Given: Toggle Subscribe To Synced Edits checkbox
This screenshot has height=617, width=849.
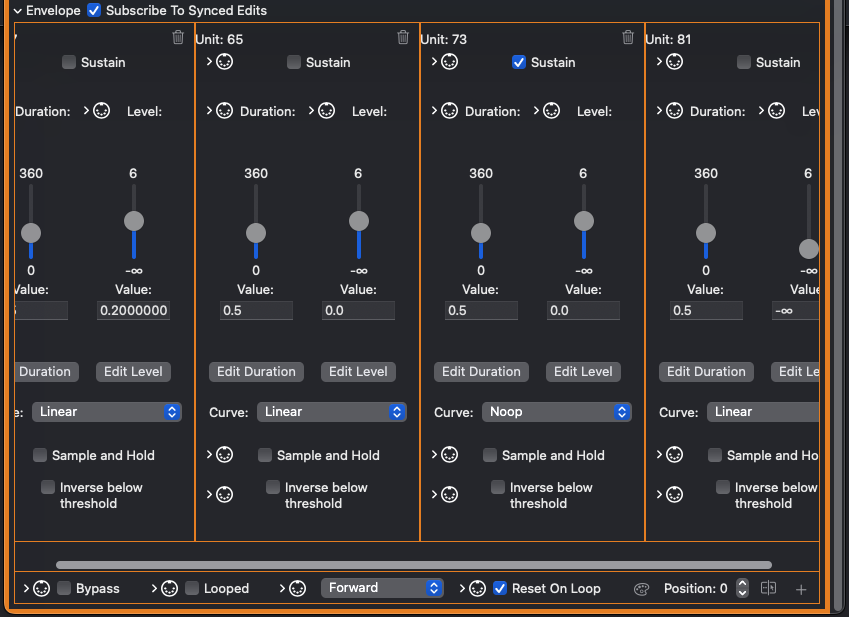Looking at the screenshot, I should [94, 11].
